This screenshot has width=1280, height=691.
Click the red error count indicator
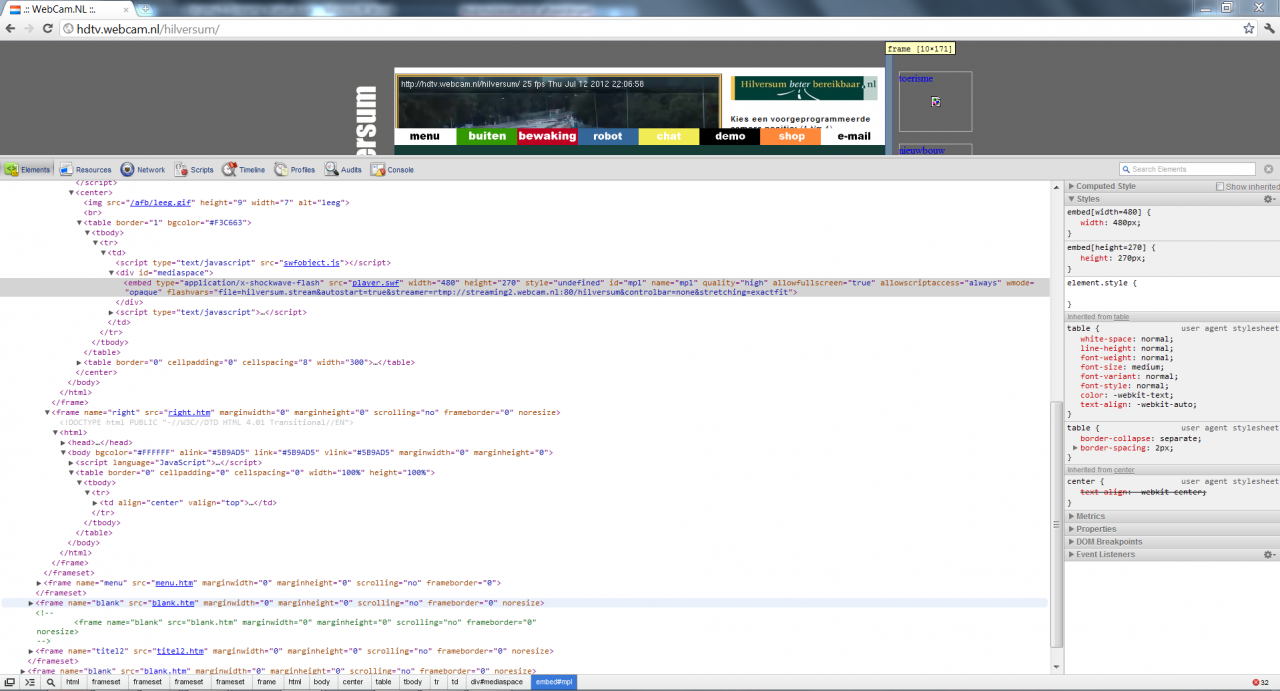point(1260,682)
